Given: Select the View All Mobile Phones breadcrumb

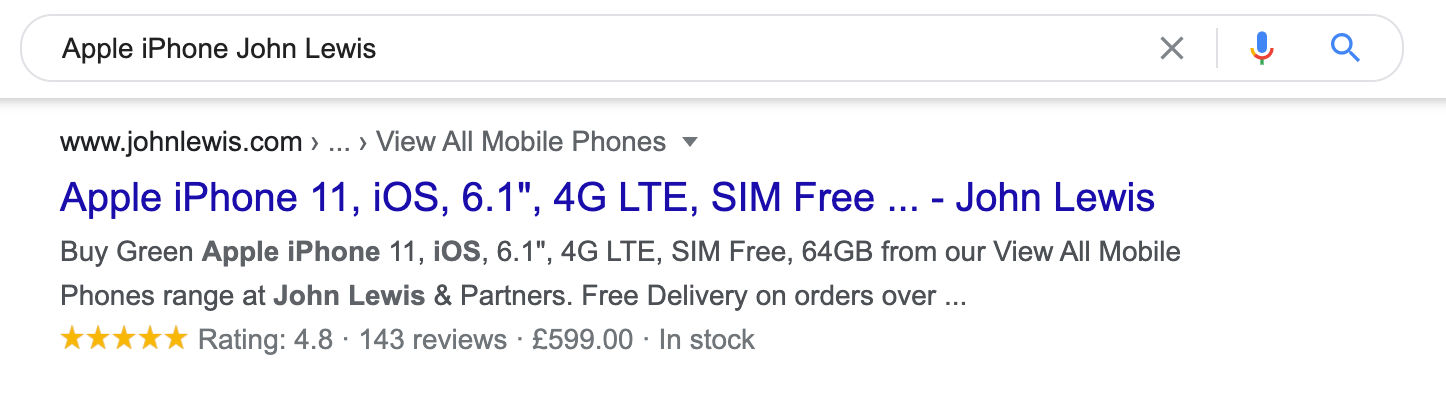Looking at the screenshot, I should [x=521, y=142].
